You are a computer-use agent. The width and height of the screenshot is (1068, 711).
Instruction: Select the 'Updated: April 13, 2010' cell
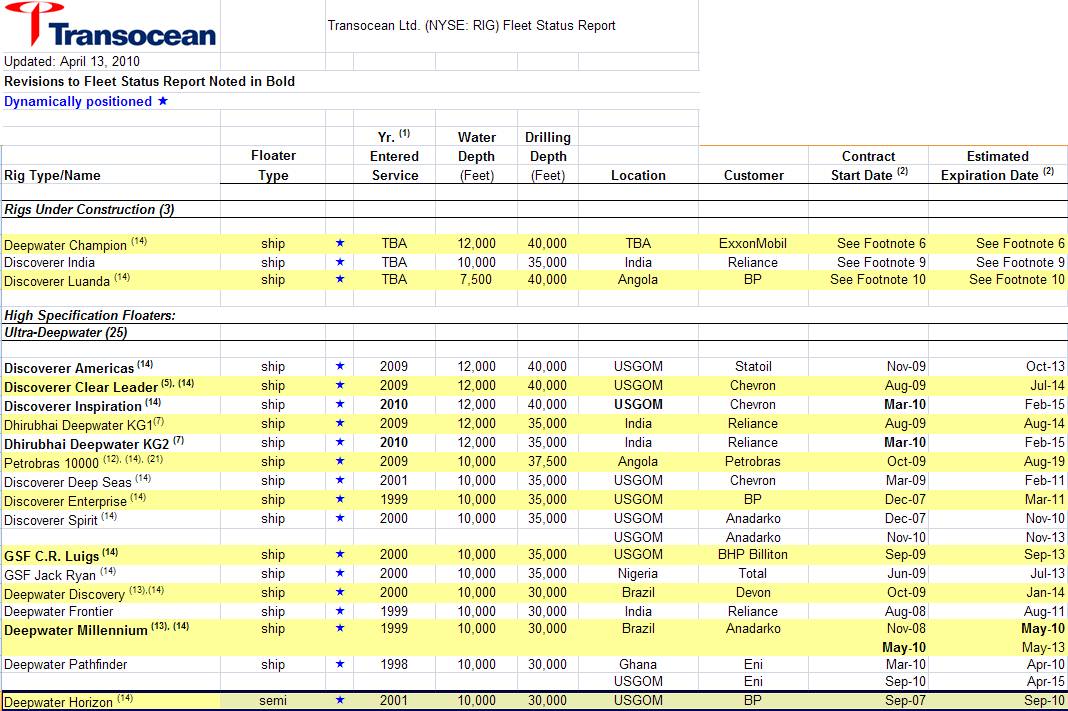pos(72,61)
